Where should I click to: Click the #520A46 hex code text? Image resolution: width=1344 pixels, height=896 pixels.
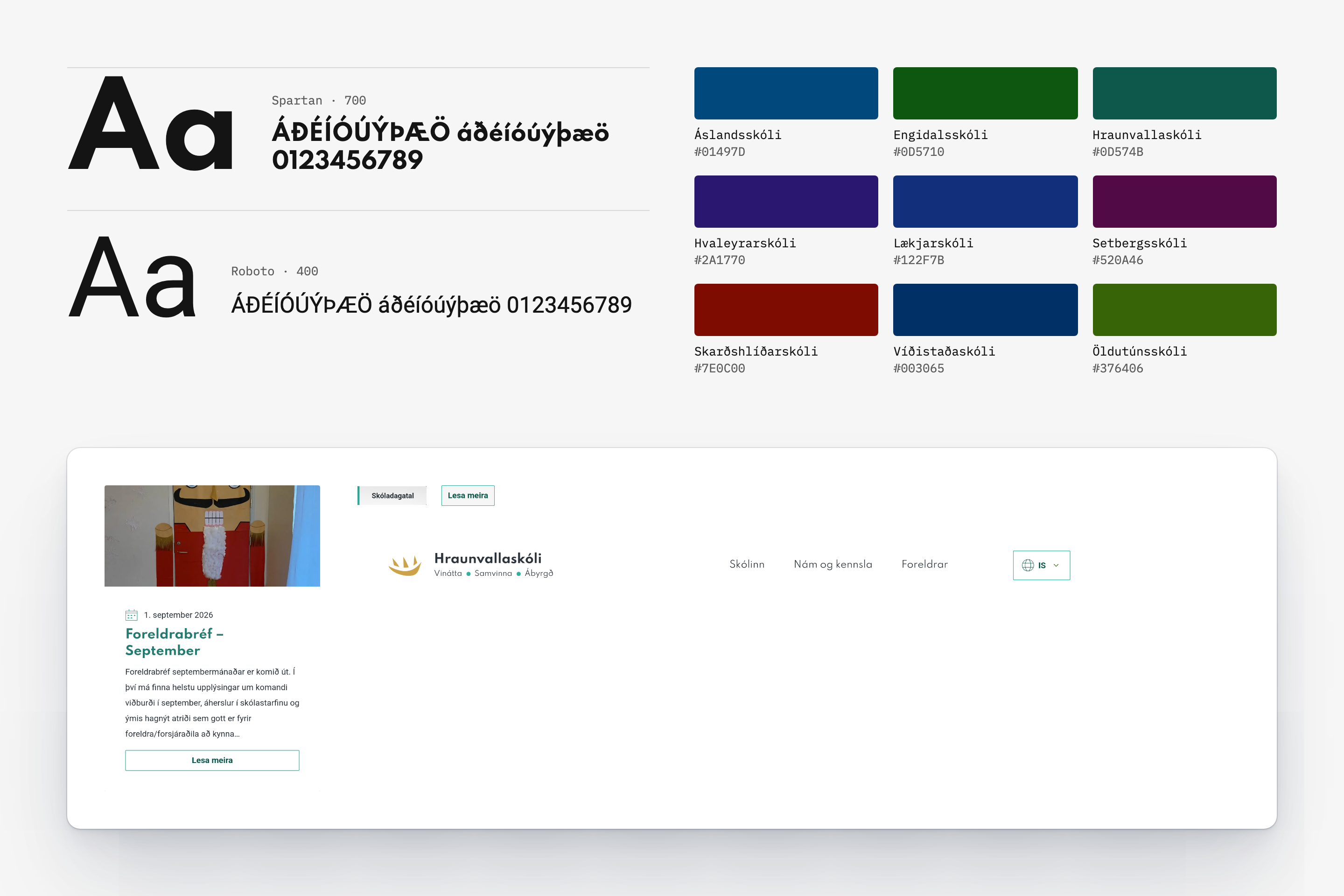pos(1118,260)
